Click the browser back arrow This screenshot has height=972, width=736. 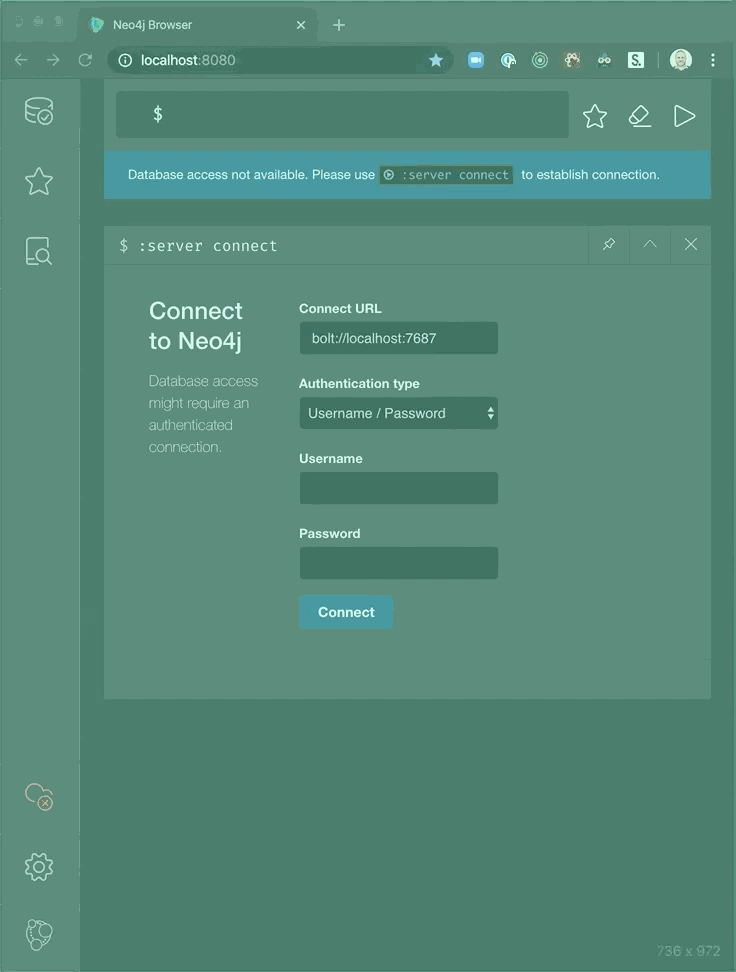[21, 60]
